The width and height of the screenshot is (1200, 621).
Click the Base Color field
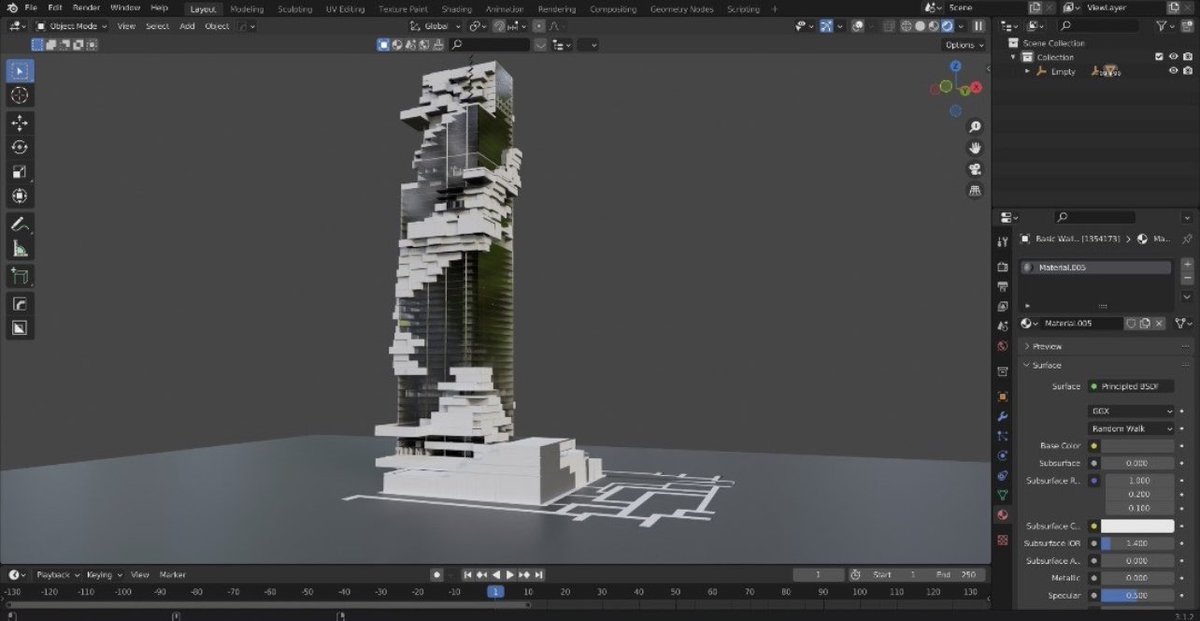click(x=1137, y=446)
